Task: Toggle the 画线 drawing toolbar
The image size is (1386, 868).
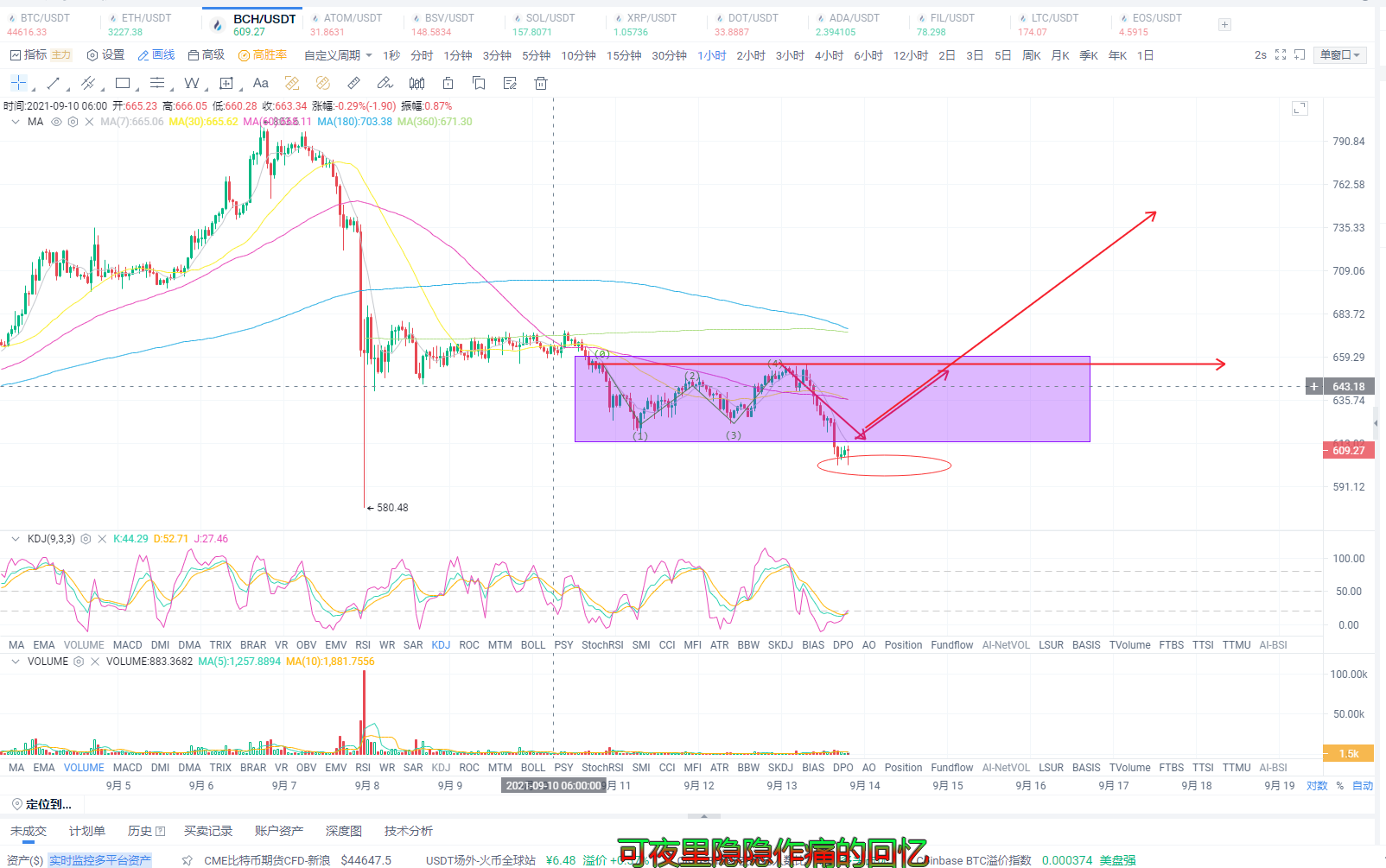Action: 156,55
